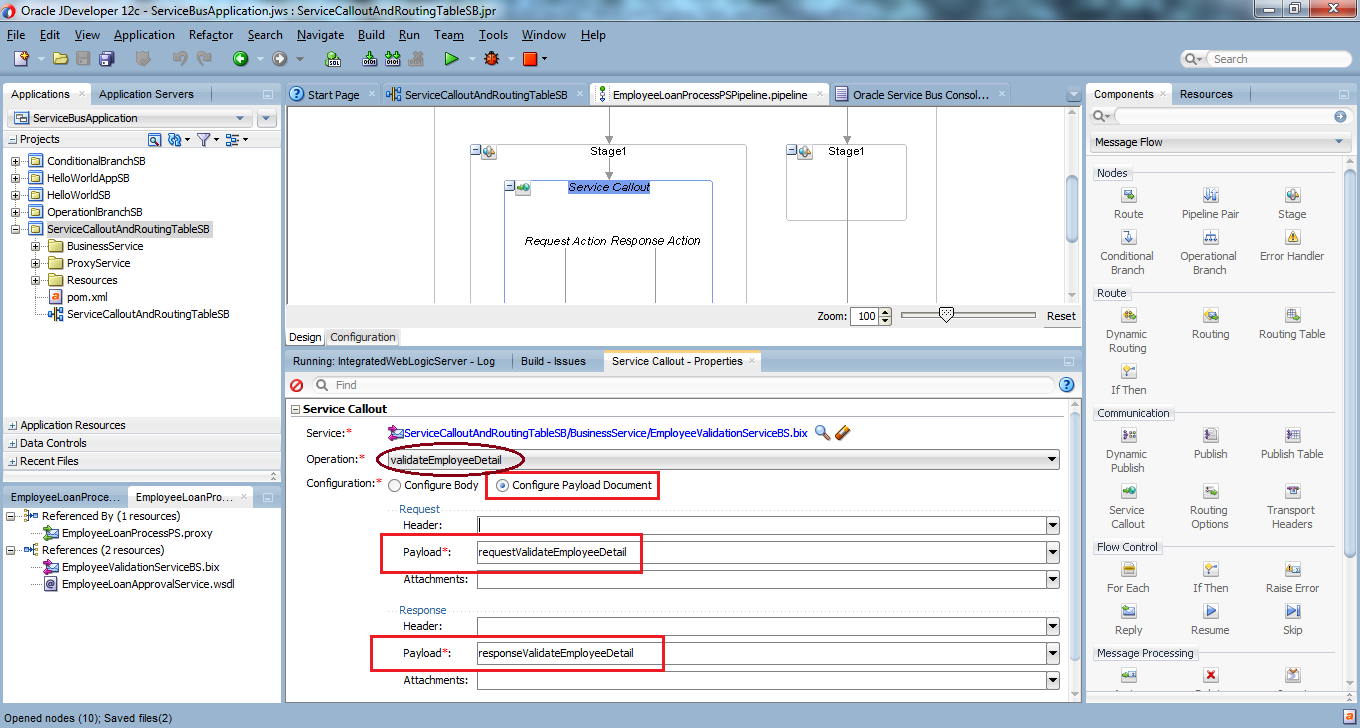This screenshot has height=728, width=1360.
Task: Select the Service Callout component icon
Action: (x=1128, y=492)
